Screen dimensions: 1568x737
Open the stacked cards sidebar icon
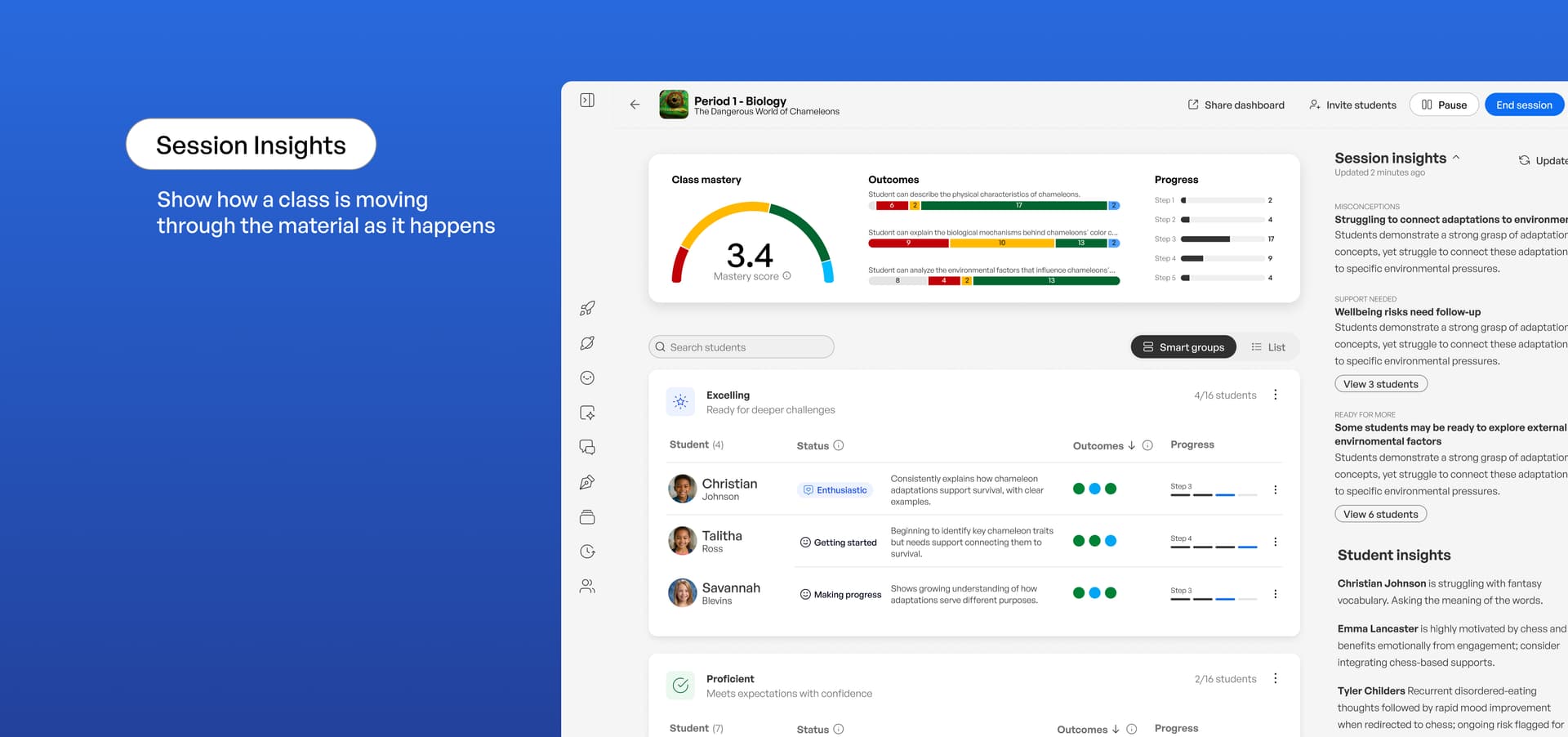[587, 517]
